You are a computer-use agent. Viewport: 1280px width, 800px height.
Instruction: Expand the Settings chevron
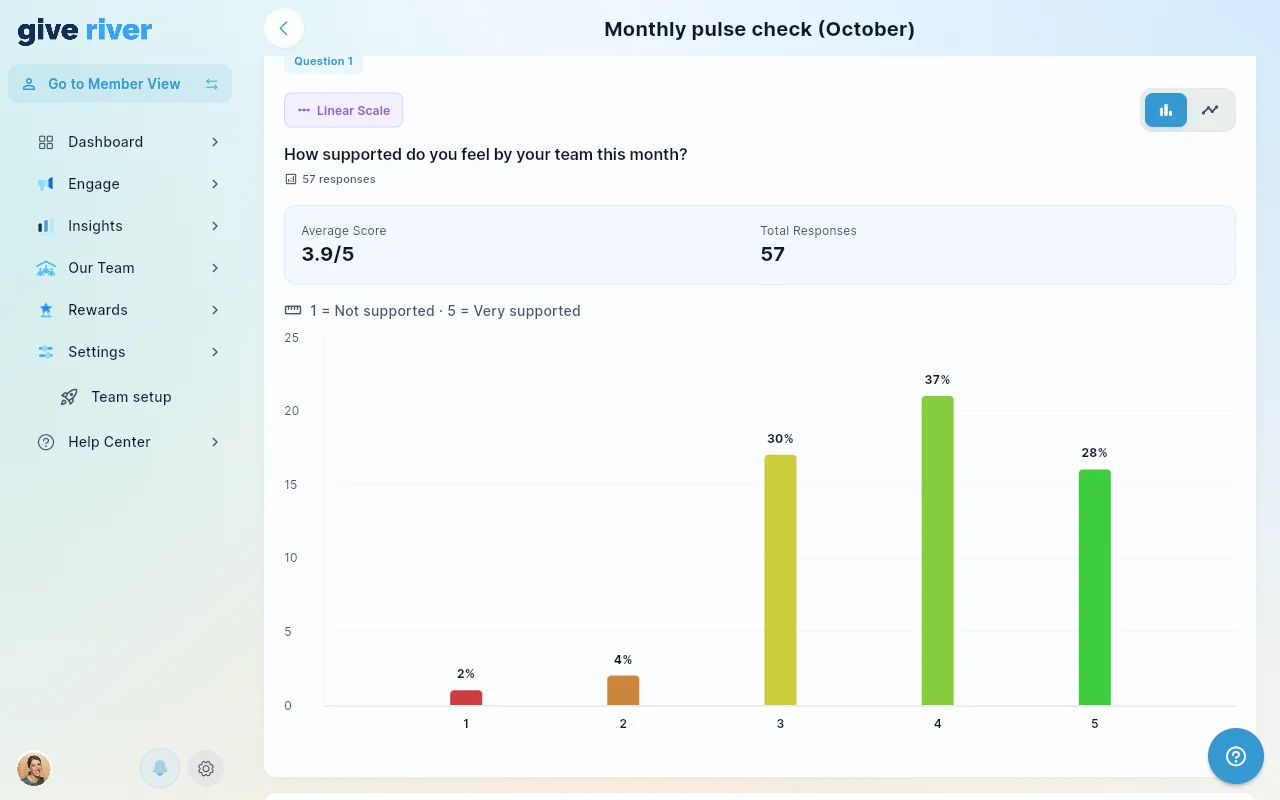(215, 352)
